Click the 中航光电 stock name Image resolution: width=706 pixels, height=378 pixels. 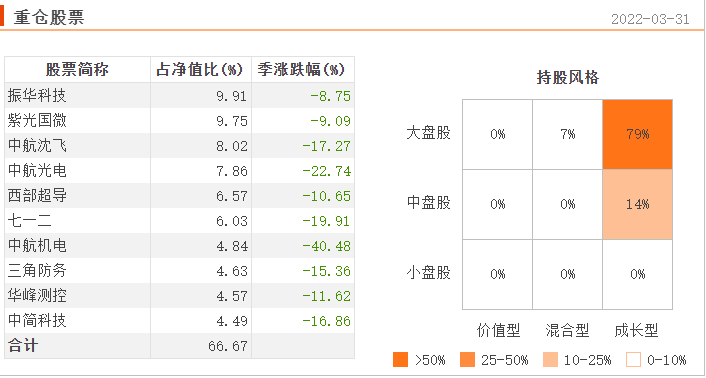coord(37,171)
